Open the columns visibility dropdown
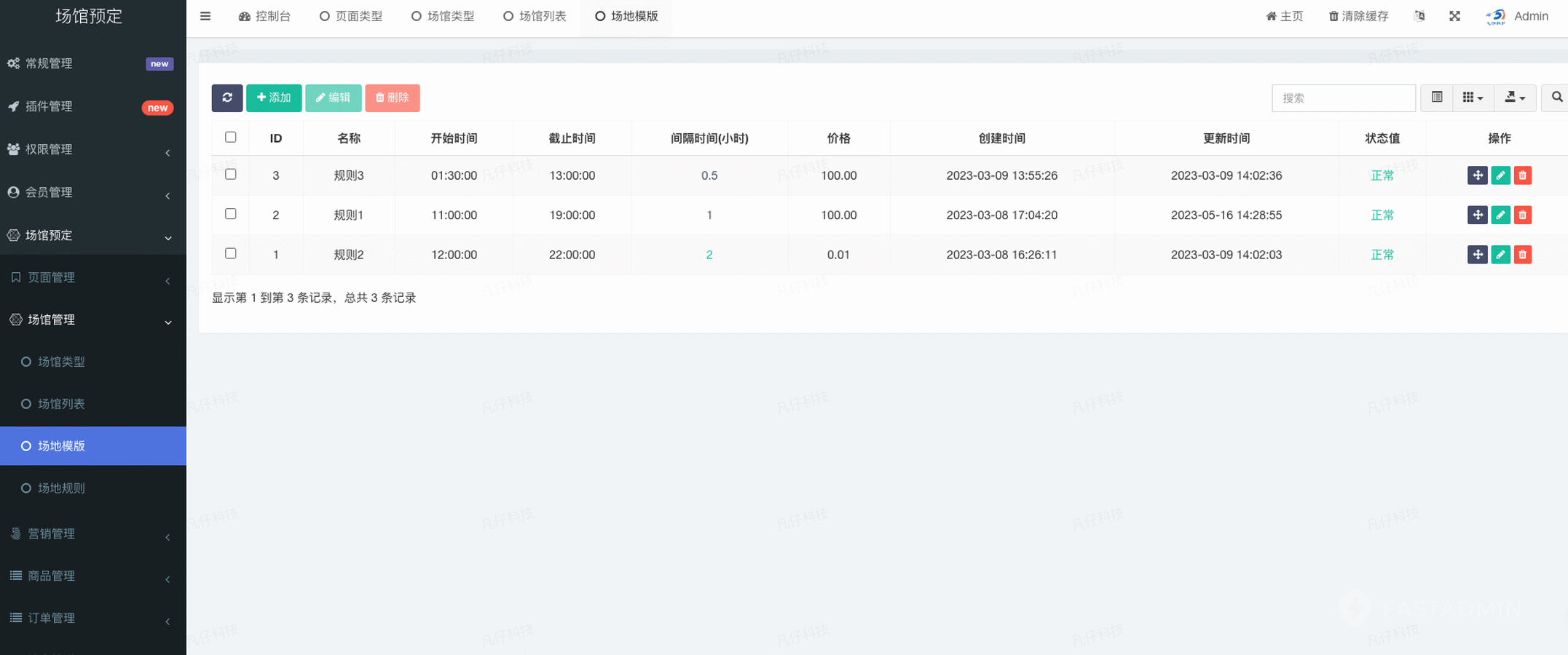Screen dimensions: 1568x655 [1473, 98]
